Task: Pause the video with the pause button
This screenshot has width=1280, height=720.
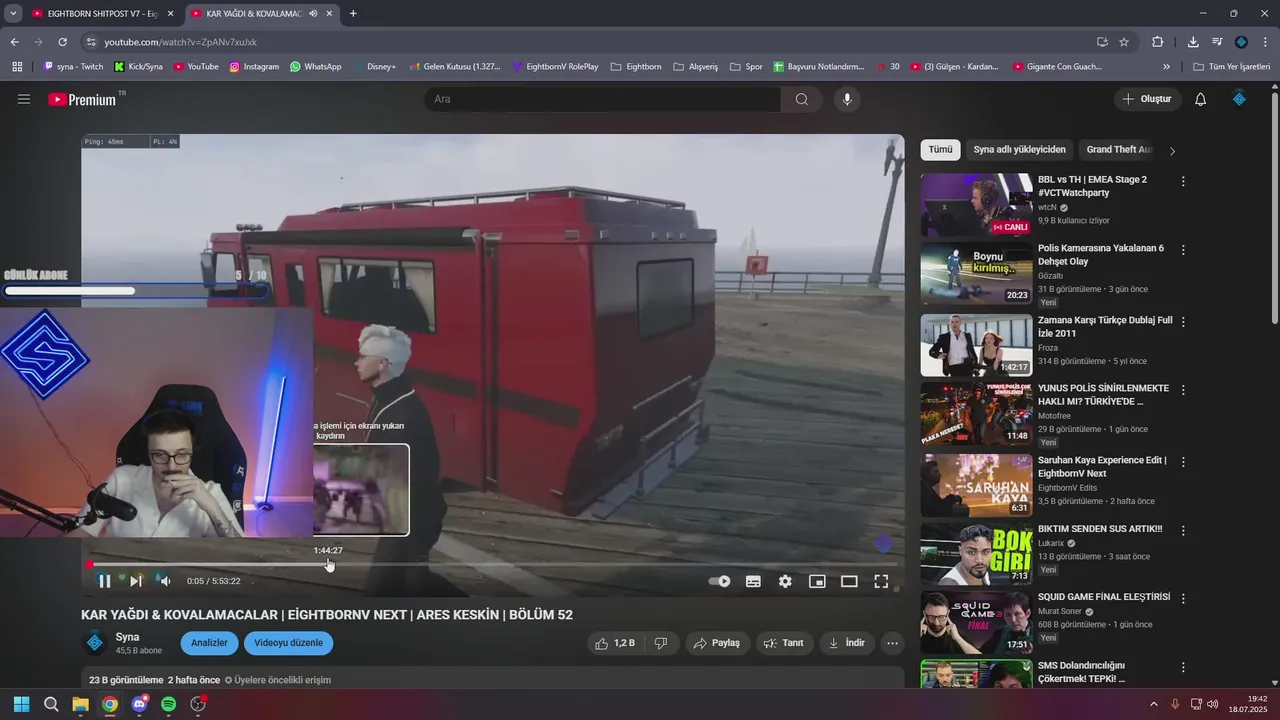Action: (104, 581)
